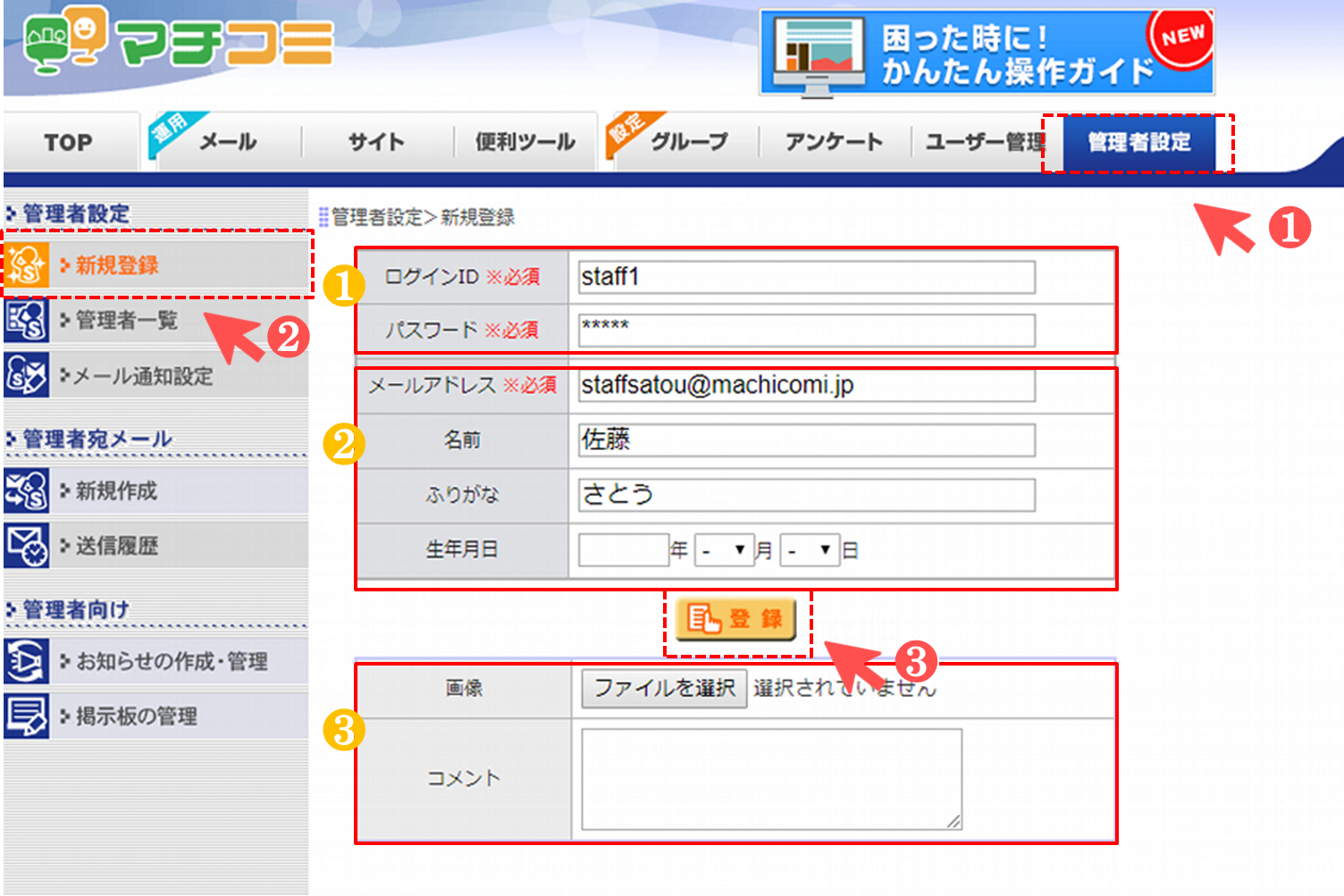The height and width of the screenshot is (896, 1344).
Task: Click the メールアドレス input field
Action: (806, 385)
